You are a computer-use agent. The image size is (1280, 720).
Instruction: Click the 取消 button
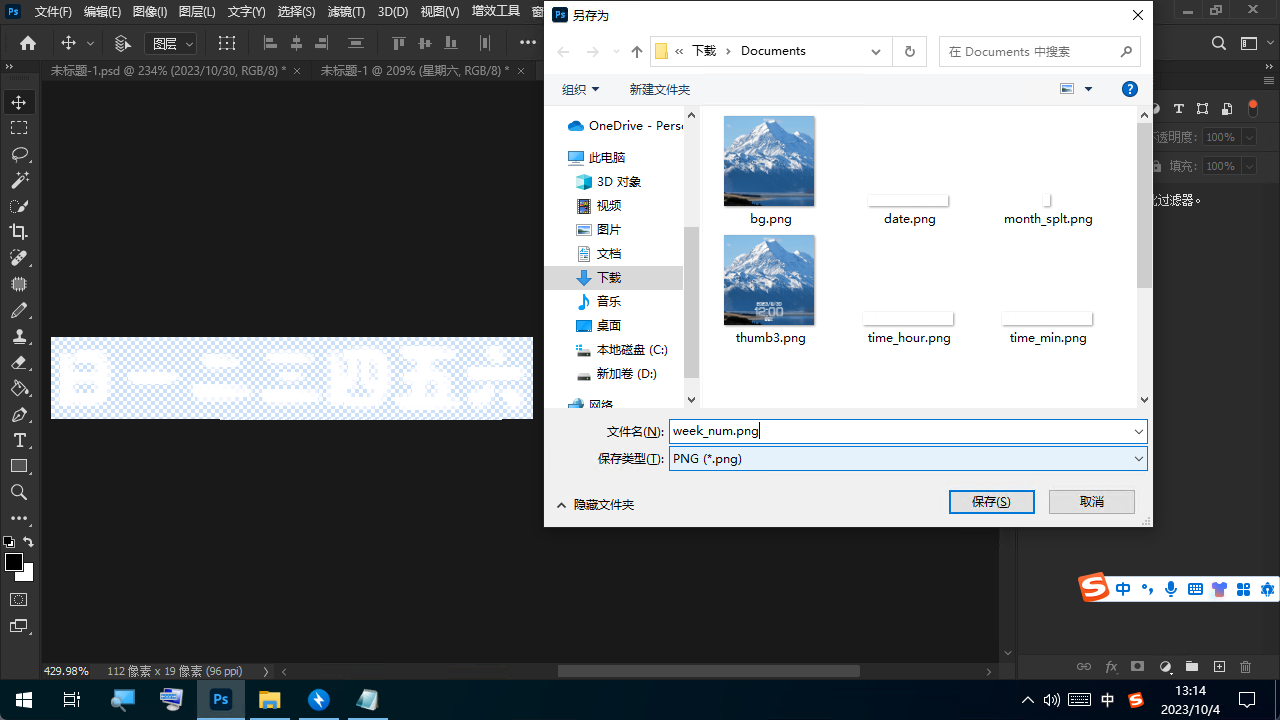[x=1091, y=502]
